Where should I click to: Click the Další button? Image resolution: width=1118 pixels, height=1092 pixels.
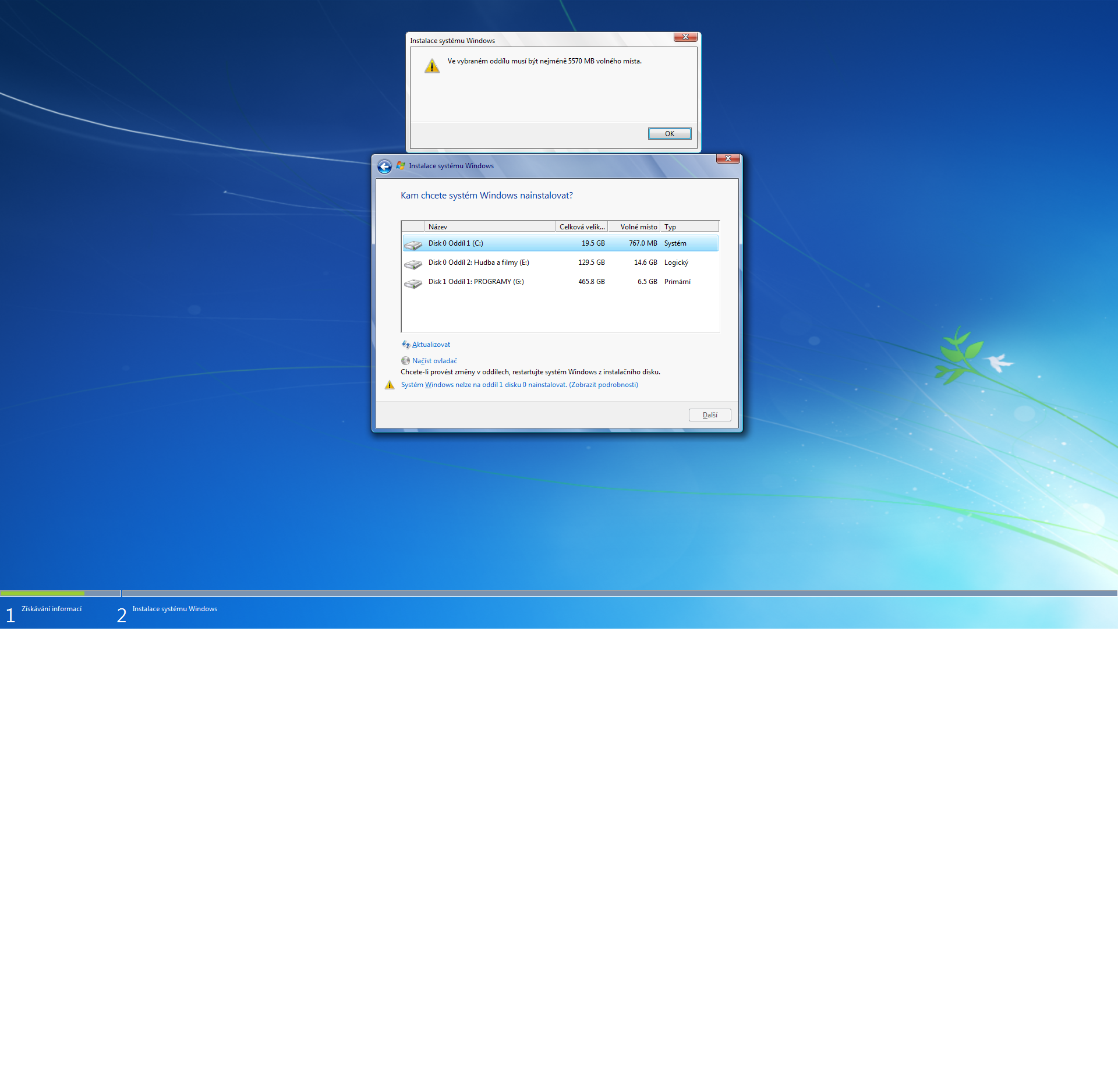pyautogui.click(x=709, y=415)
